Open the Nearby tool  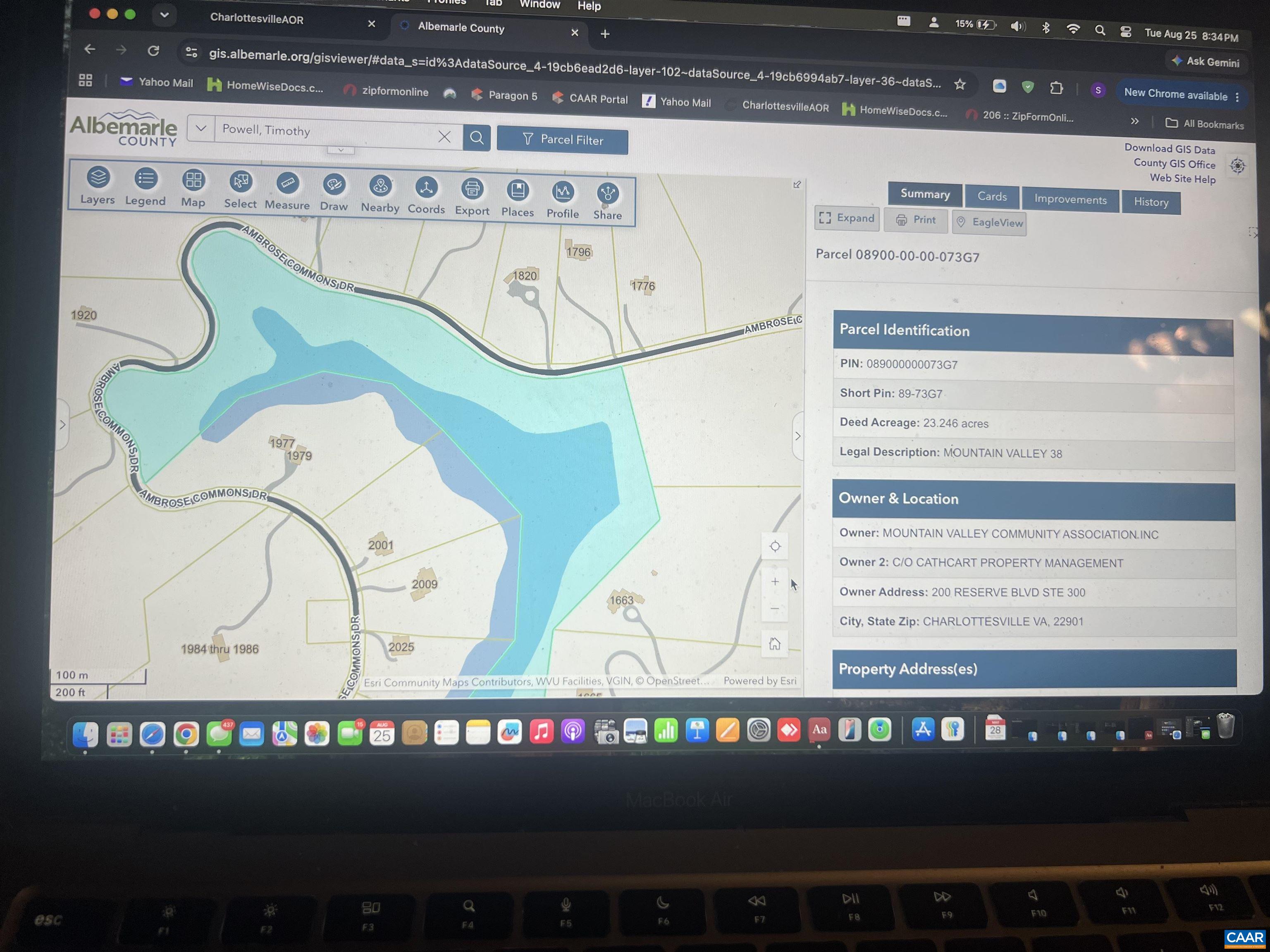[380, 195]
